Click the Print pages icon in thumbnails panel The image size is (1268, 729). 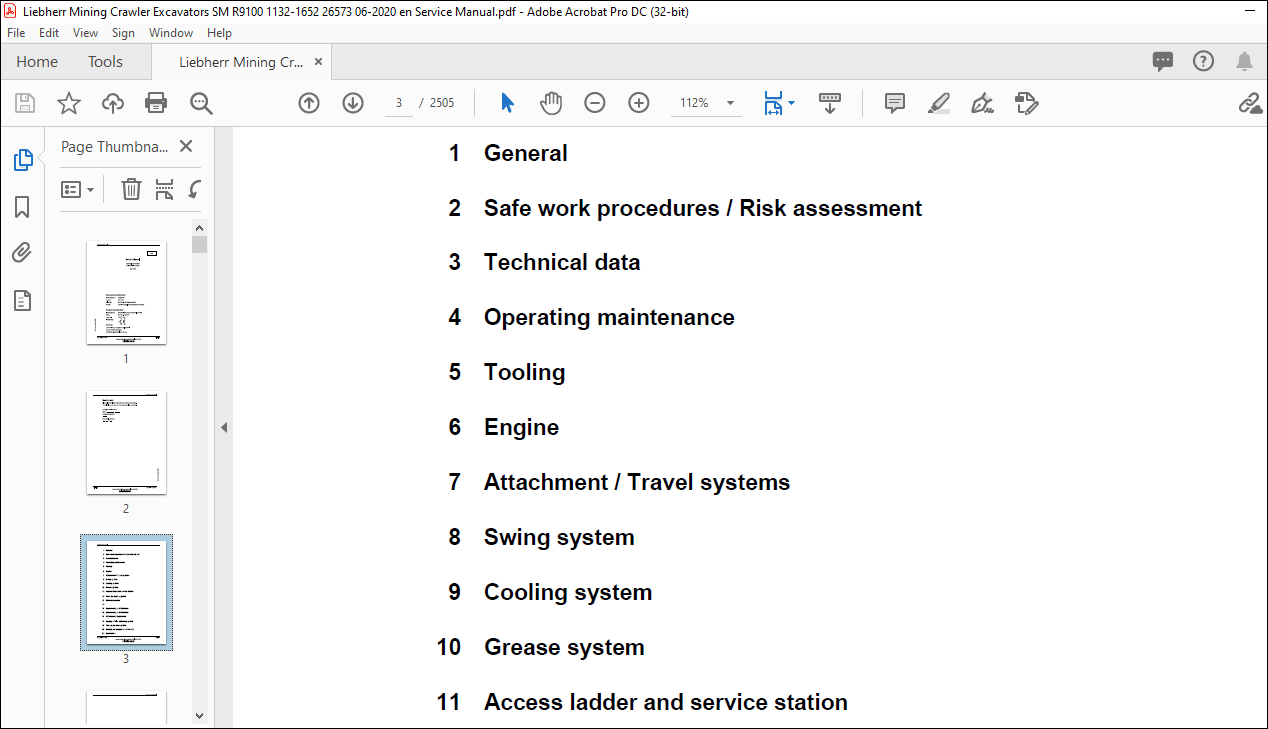pos(165,189)
